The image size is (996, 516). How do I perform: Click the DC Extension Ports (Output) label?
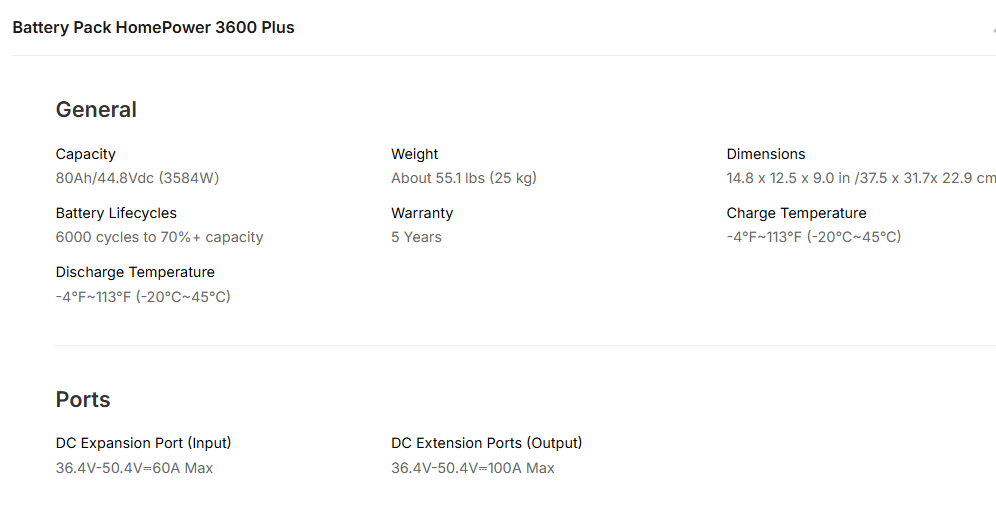click(x=486, y=443)
